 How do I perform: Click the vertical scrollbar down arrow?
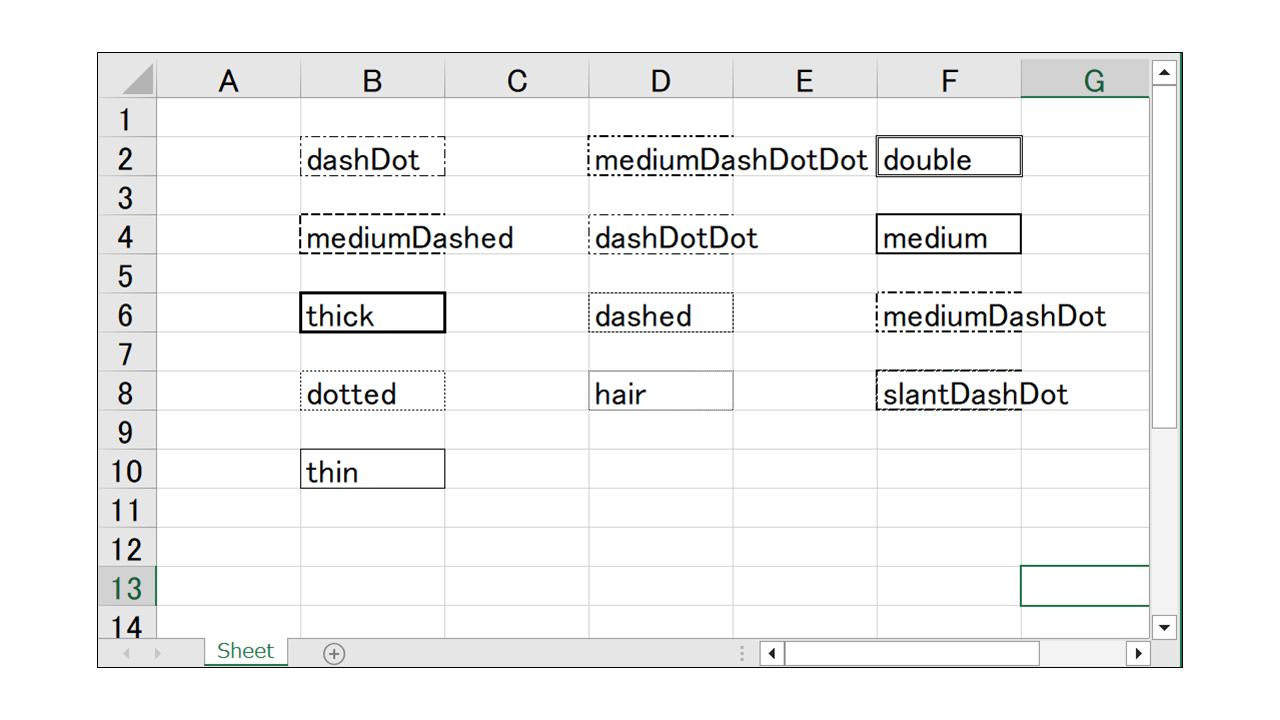click(x=1164, y=627)
